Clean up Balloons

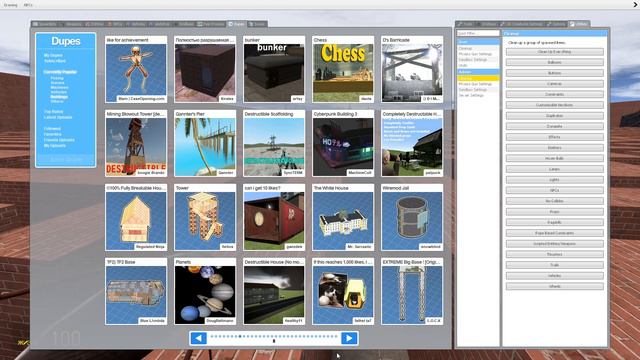555,62
